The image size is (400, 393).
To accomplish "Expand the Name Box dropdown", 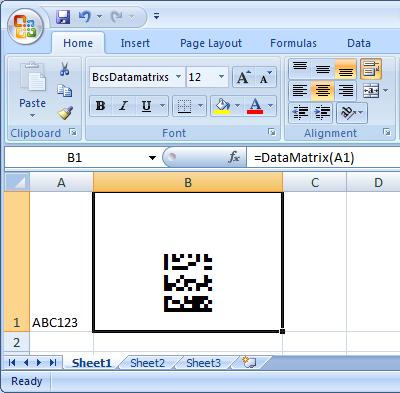I will point(152,158).
